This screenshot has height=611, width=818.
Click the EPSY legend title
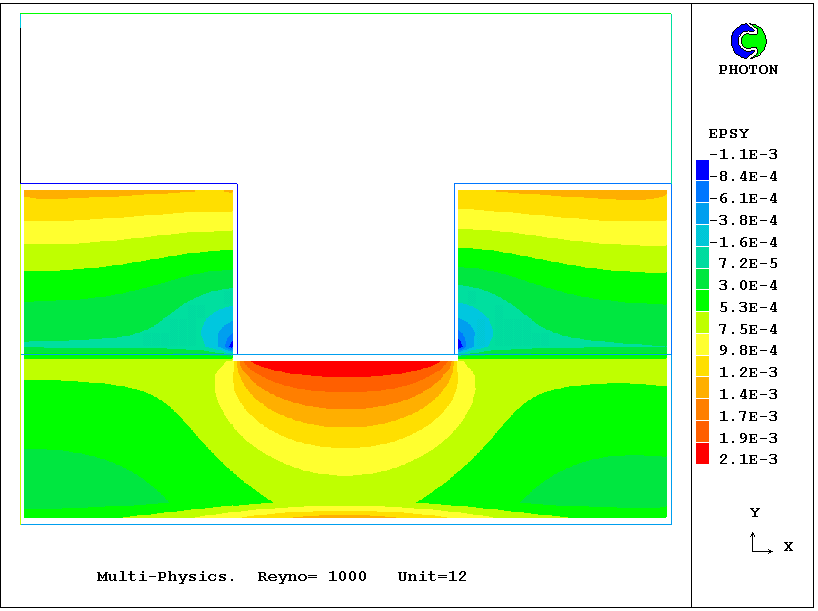(728, 134)
